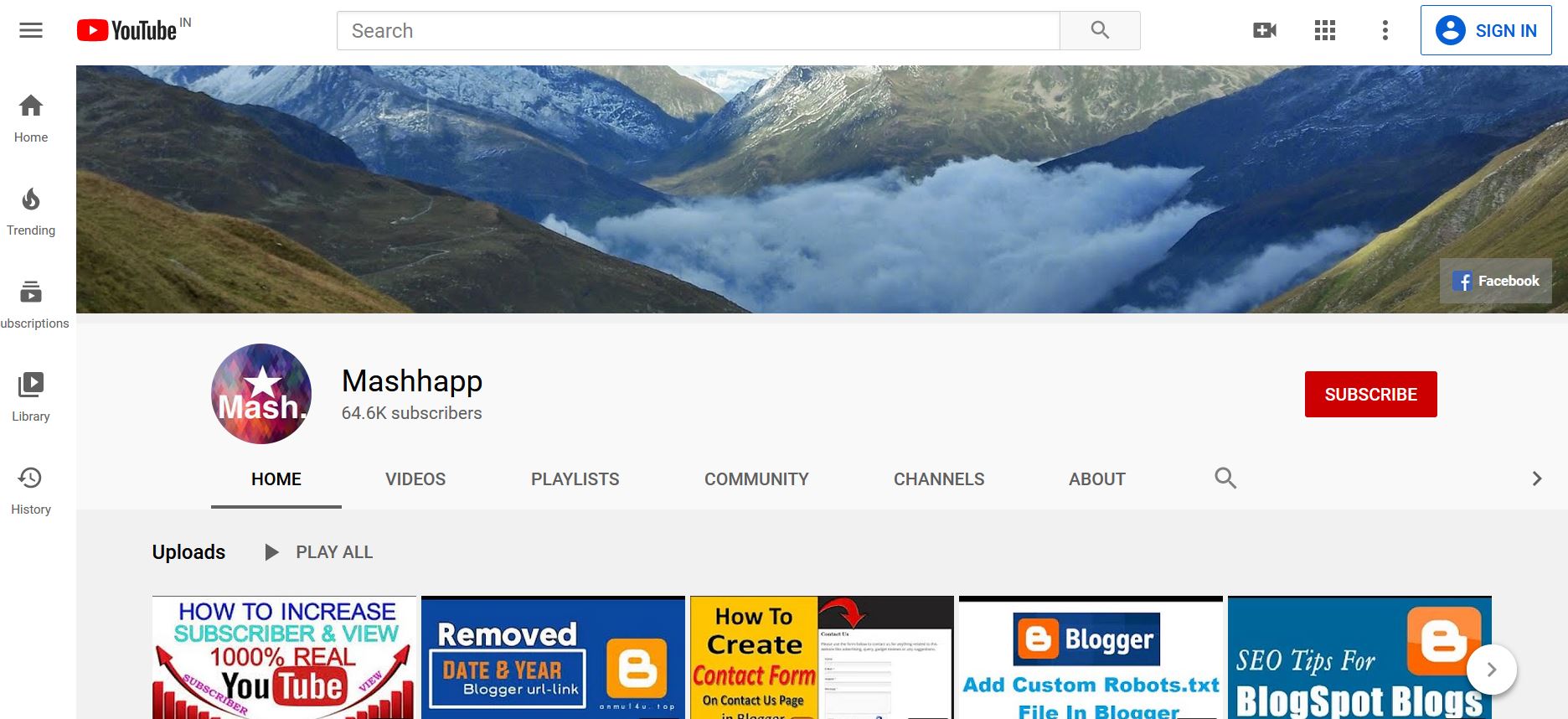Go to Trending in sidebar
This screenshot has width=1568, height=719.
[x=31, y=212]
